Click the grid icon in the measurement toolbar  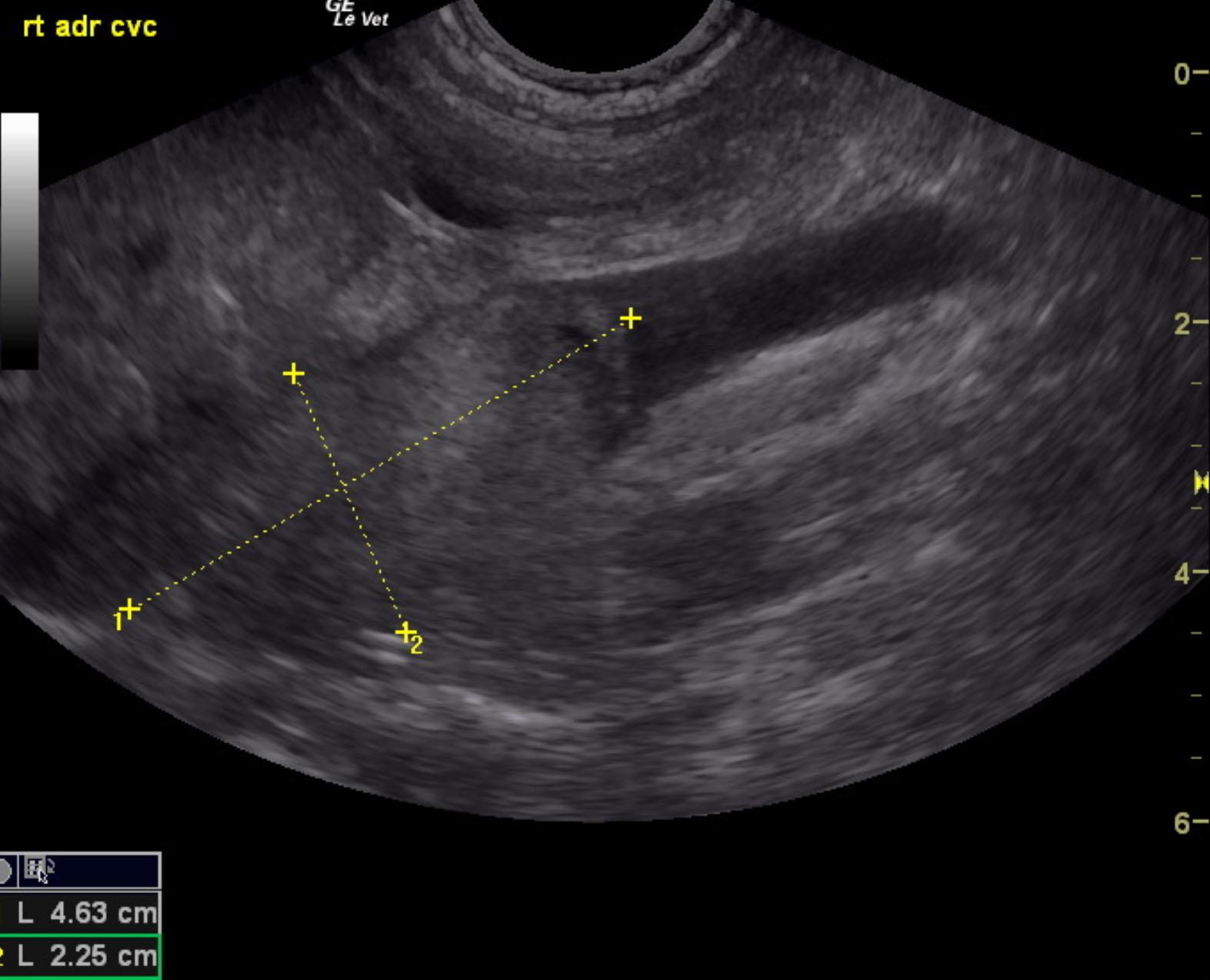click(34, 868)
